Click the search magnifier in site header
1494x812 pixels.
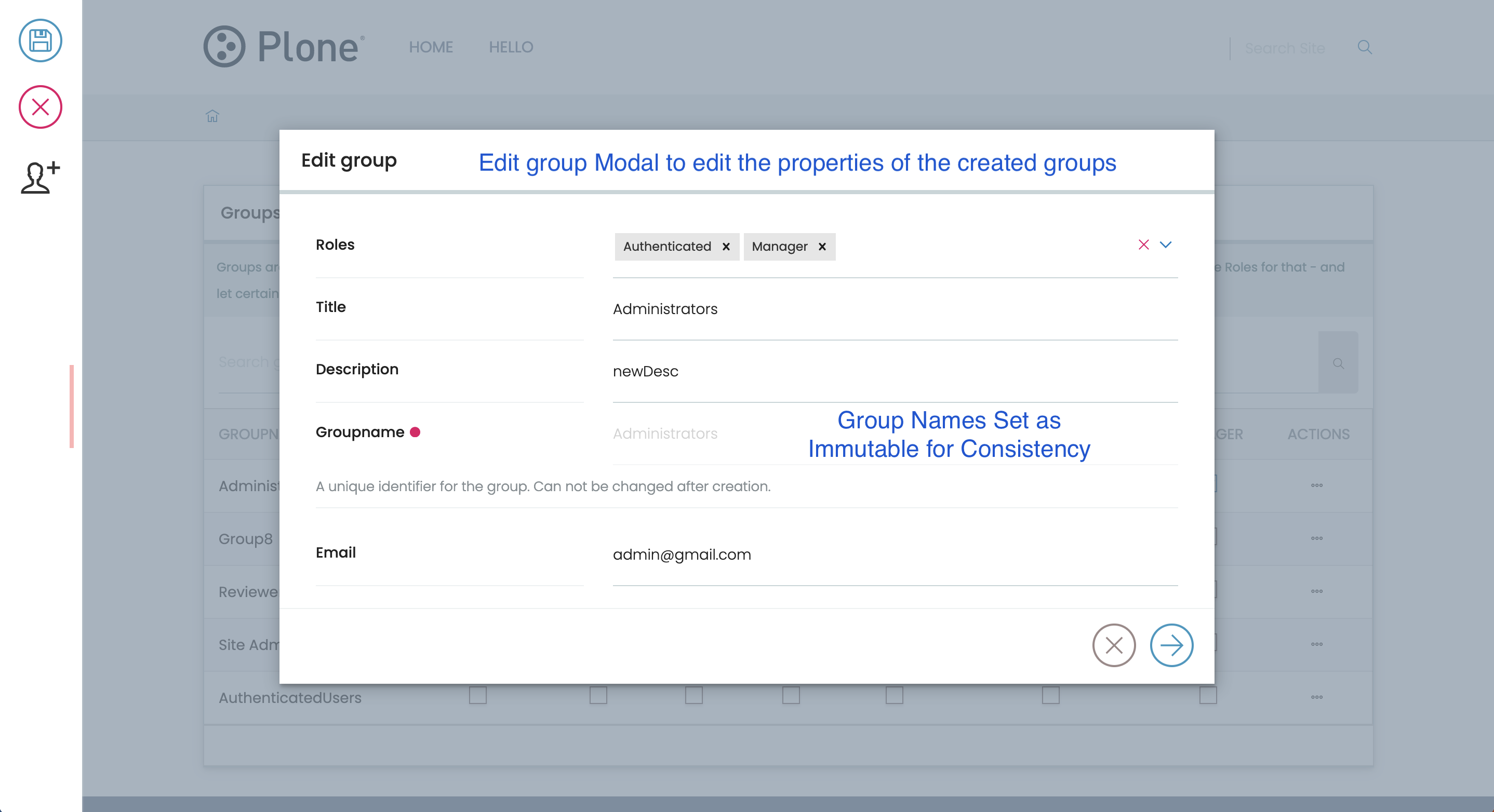tap(1365, 47)
